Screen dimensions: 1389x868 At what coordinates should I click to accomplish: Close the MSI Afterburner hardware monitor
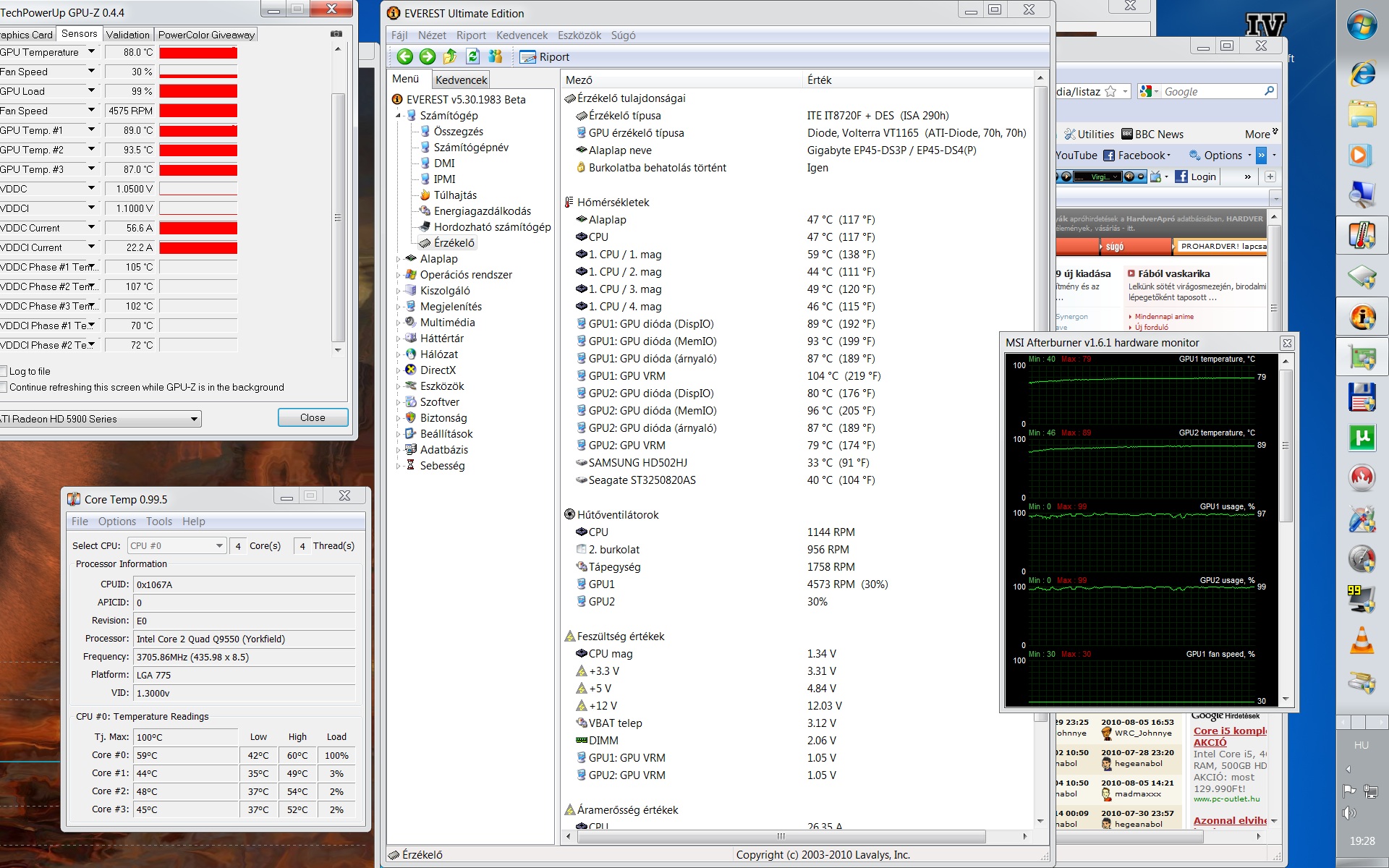(1287, 343)
